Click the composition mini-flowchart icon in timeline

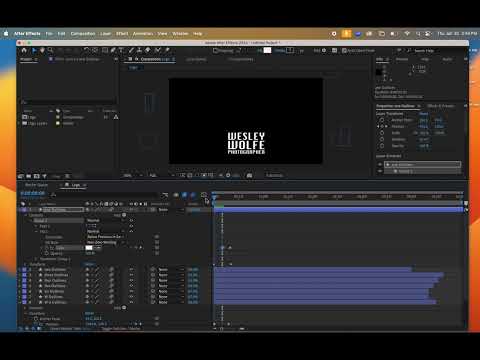[165, 195]
